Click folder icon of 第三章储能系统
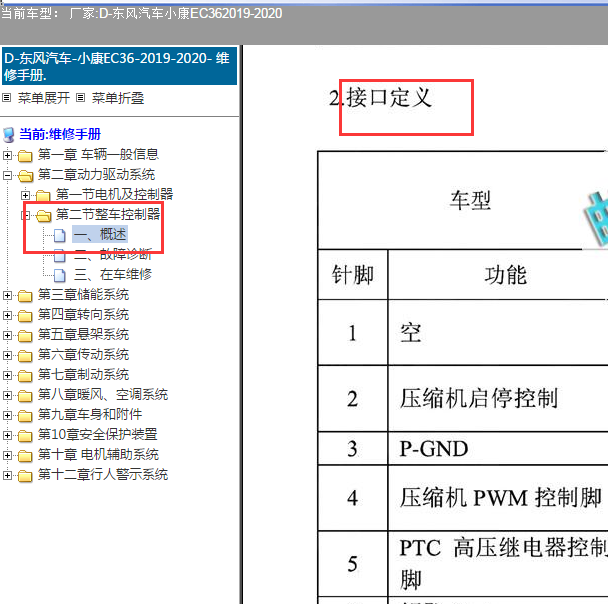Screen dimensions: 608x604 [25, 296]
